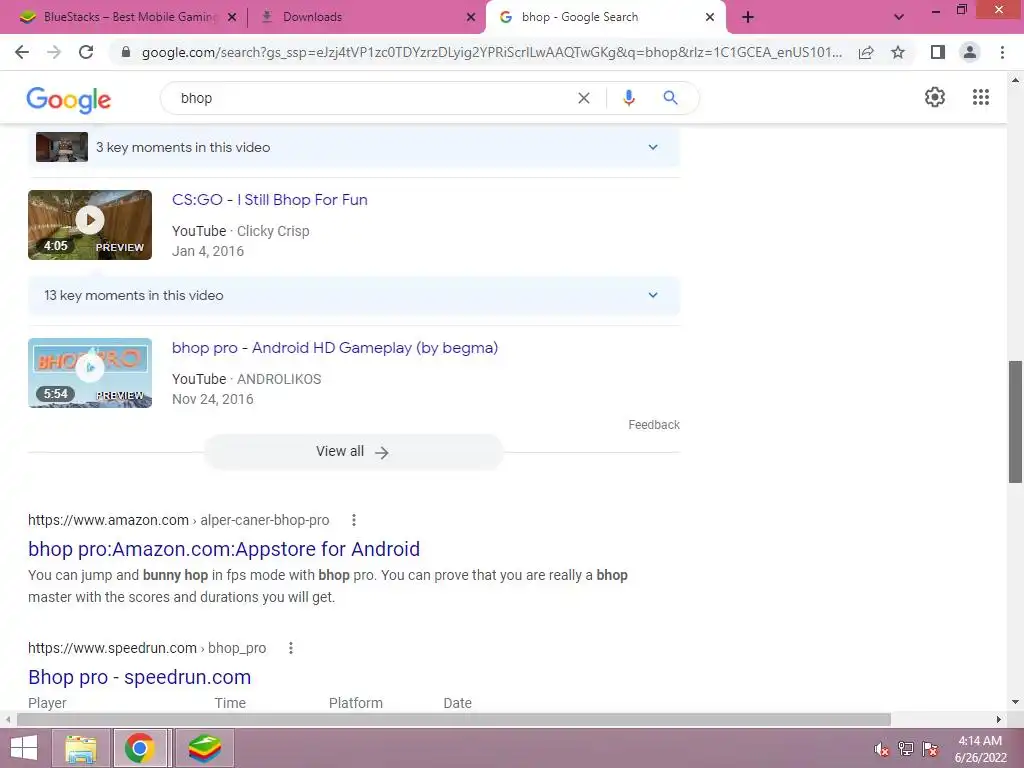Open Action Center flag tray icon

(931, 749)
